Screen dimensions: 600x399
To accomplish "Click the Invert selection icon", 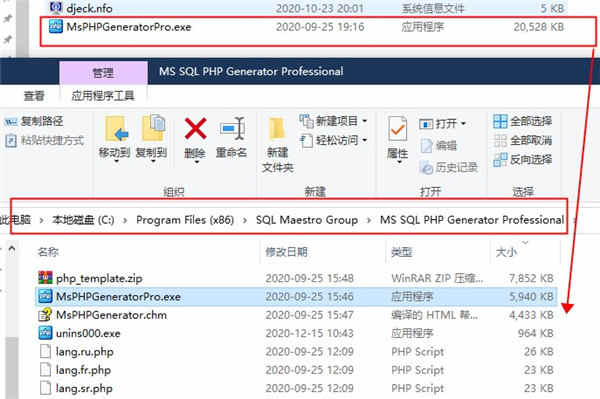I will click(x=500, y=160).
